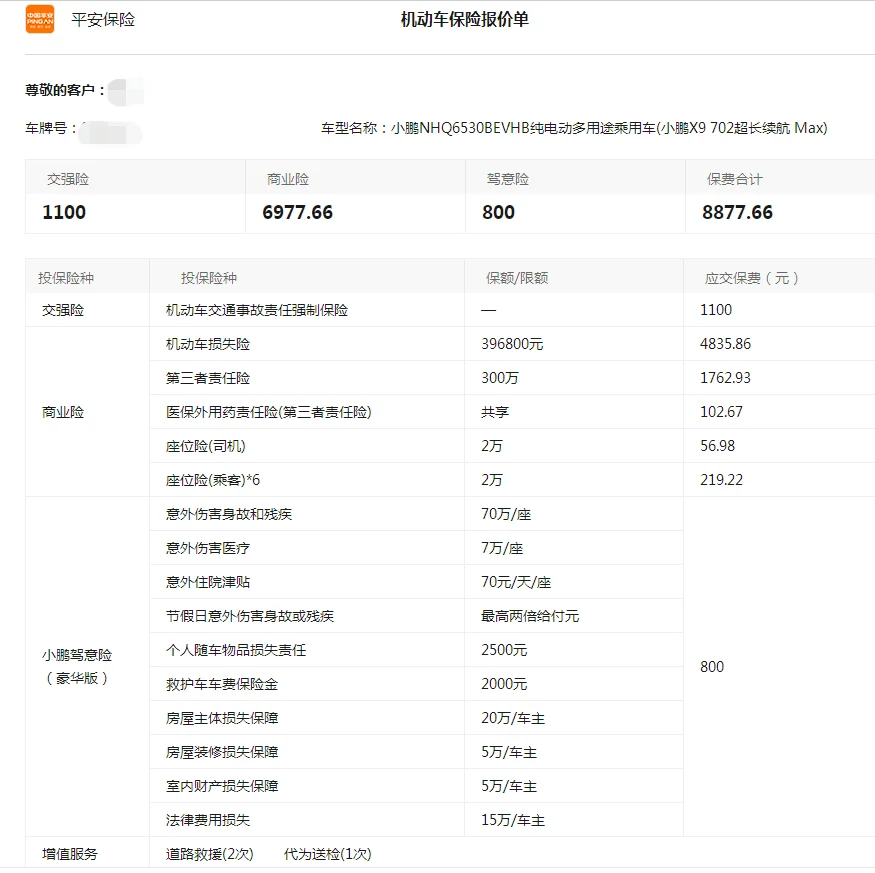This screenshot has width=875, height=873.
Task: Click the 219.22 premium value
Action: click(x=722, y=480)
